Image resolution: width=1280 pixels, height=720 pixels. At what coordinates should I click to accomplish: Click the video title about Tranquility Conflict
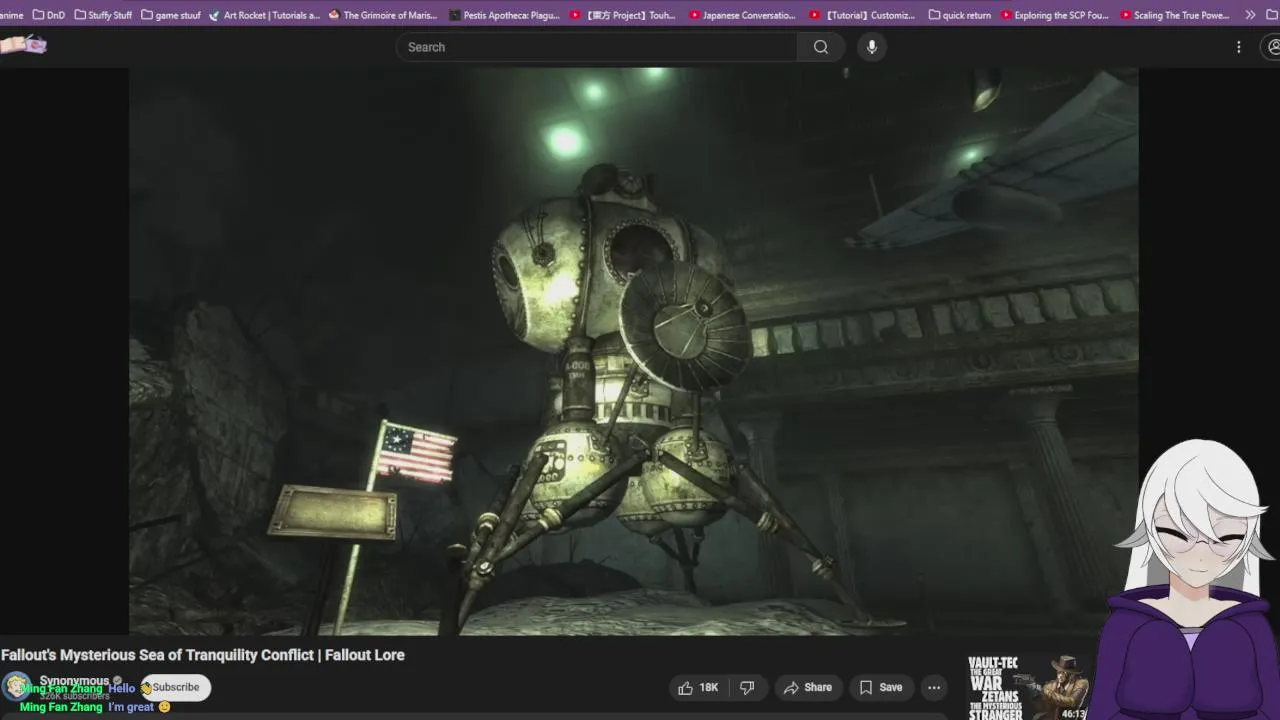point(203,655)
